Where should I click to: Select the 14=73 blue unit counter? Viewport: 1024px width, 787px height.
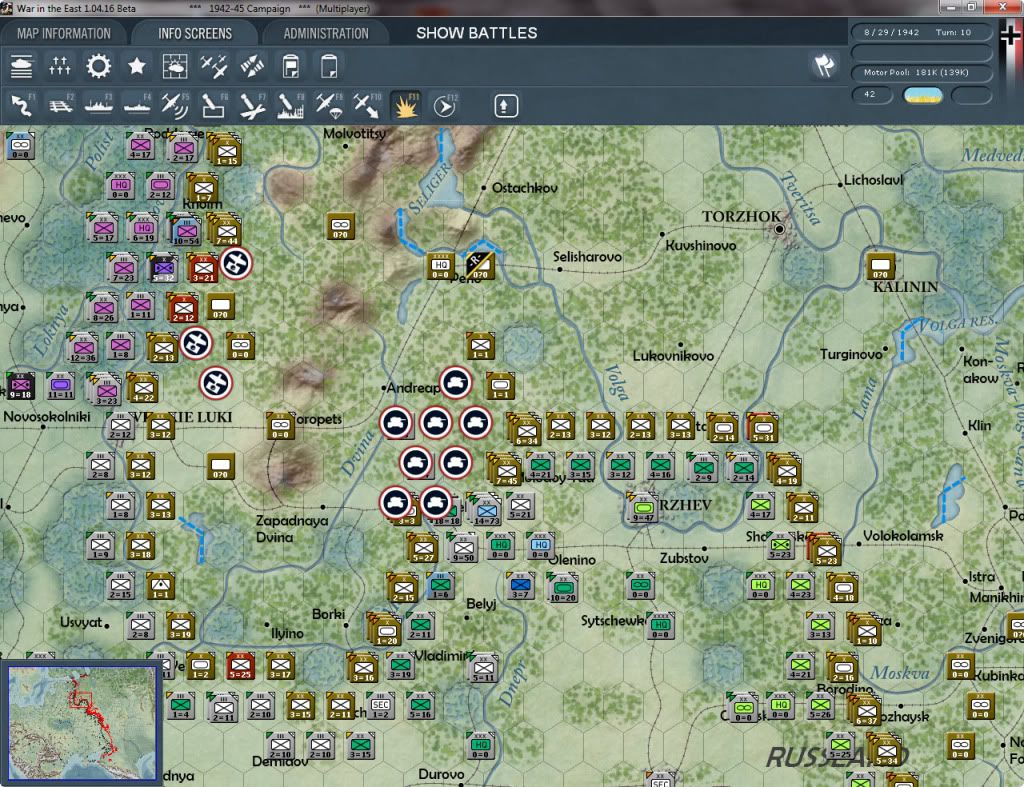485,509
